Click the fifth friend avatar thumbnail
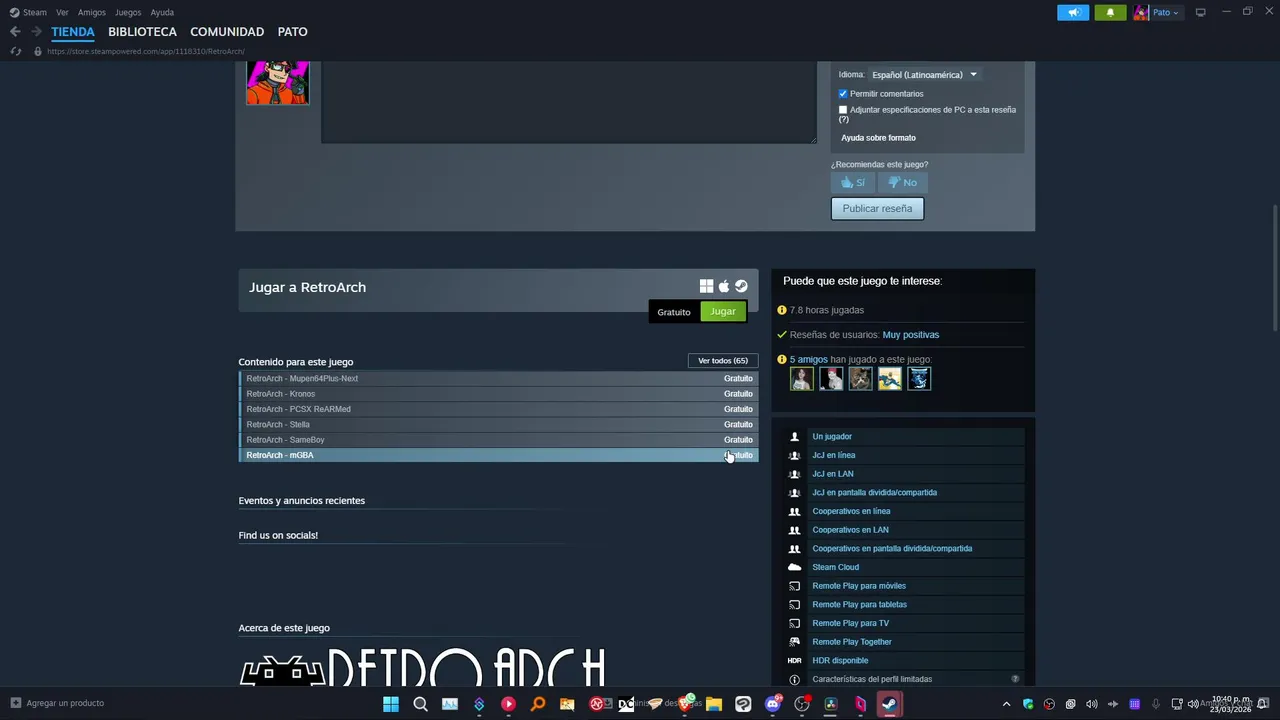Image resolution: width=1280 pixels, height=720 pixels. pyautogui.click(x=919, y=378)
